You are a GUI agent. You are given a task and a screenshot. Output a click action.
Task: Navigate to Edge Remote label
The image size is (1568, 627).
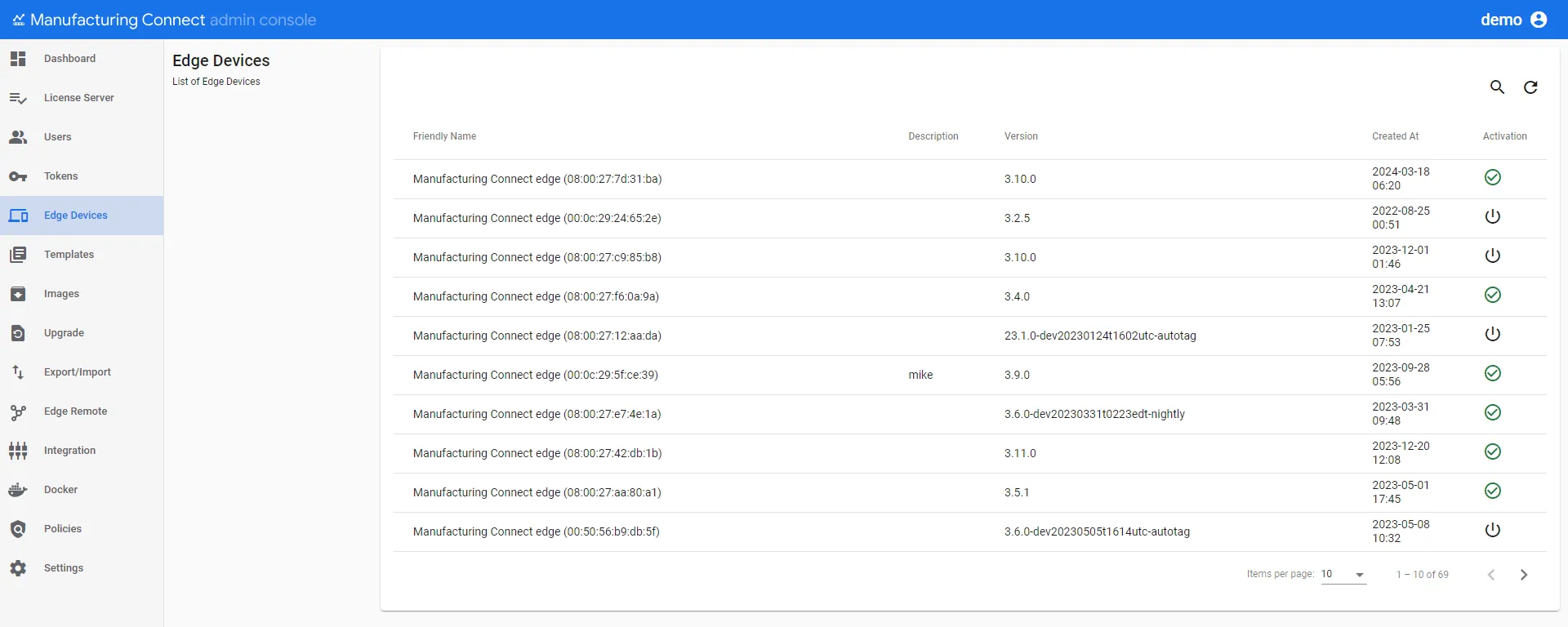tap(75, 411)
